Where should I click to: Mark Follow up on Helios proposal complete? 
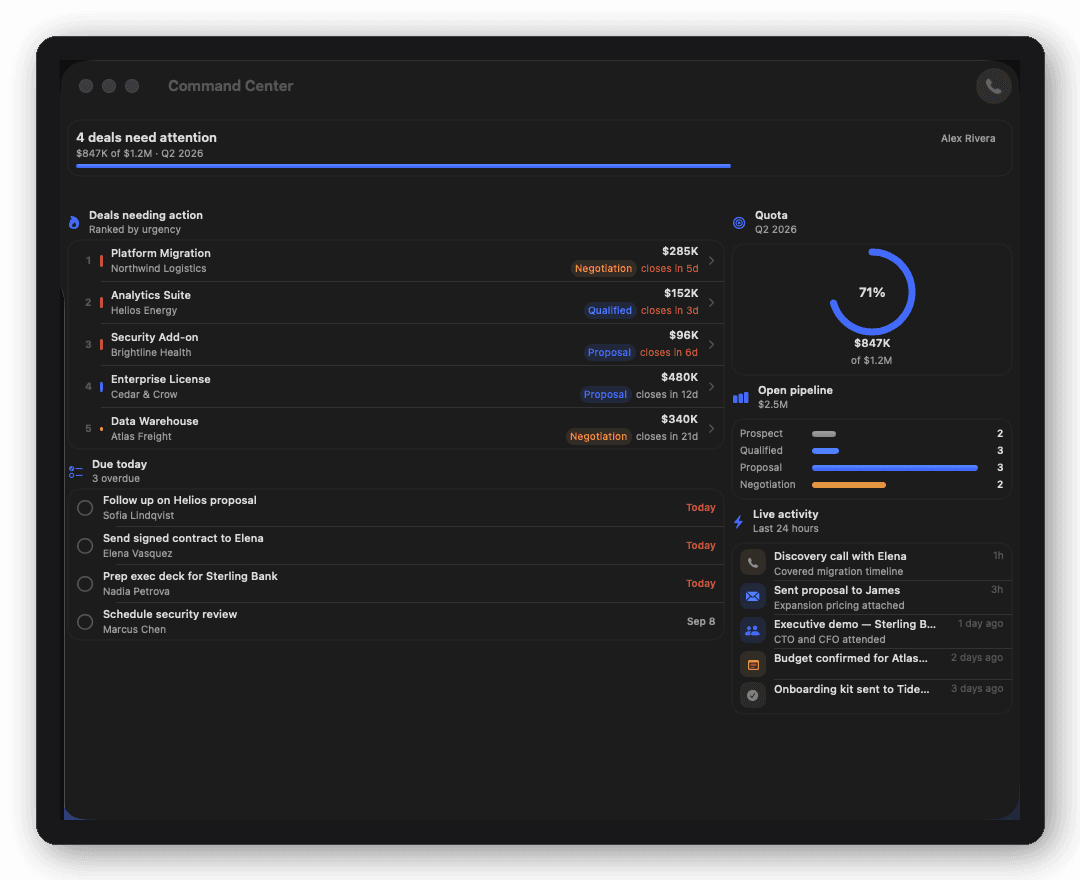(x=85, y=508)
